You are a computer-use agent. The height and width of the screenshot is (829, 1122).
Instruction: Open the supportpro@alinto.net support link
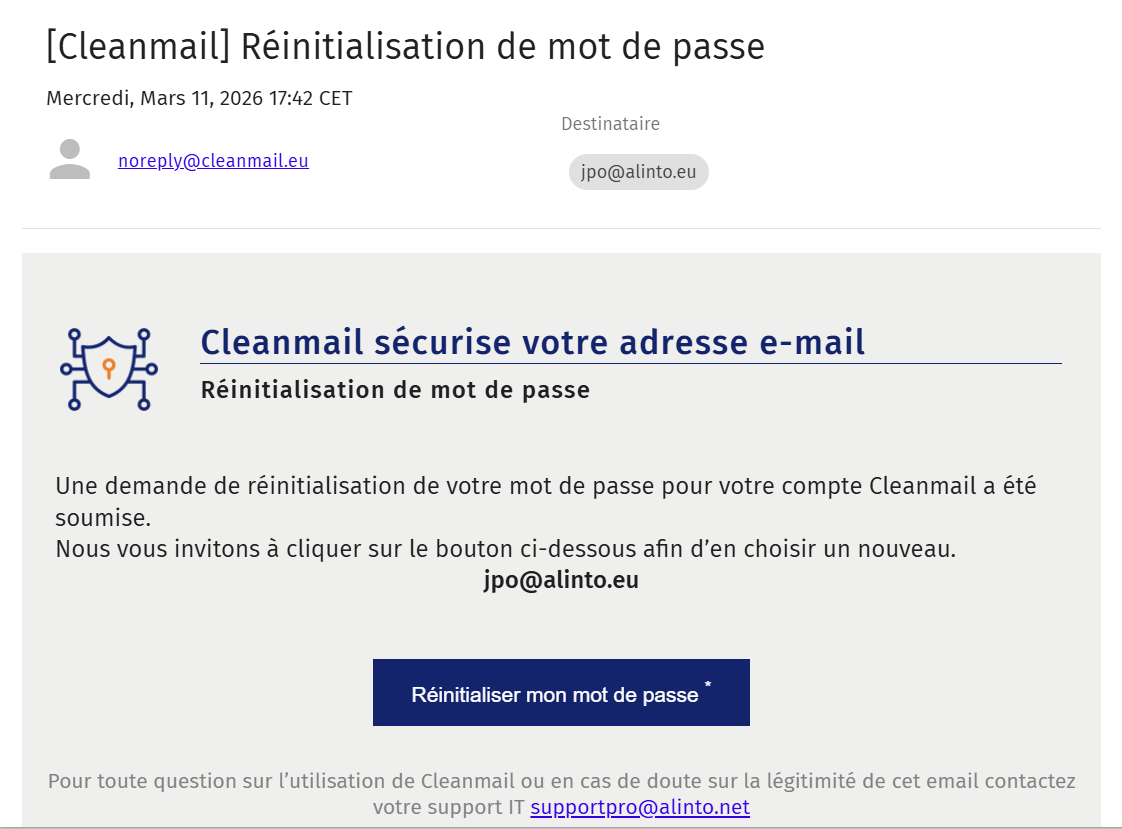tap(640, 807)
